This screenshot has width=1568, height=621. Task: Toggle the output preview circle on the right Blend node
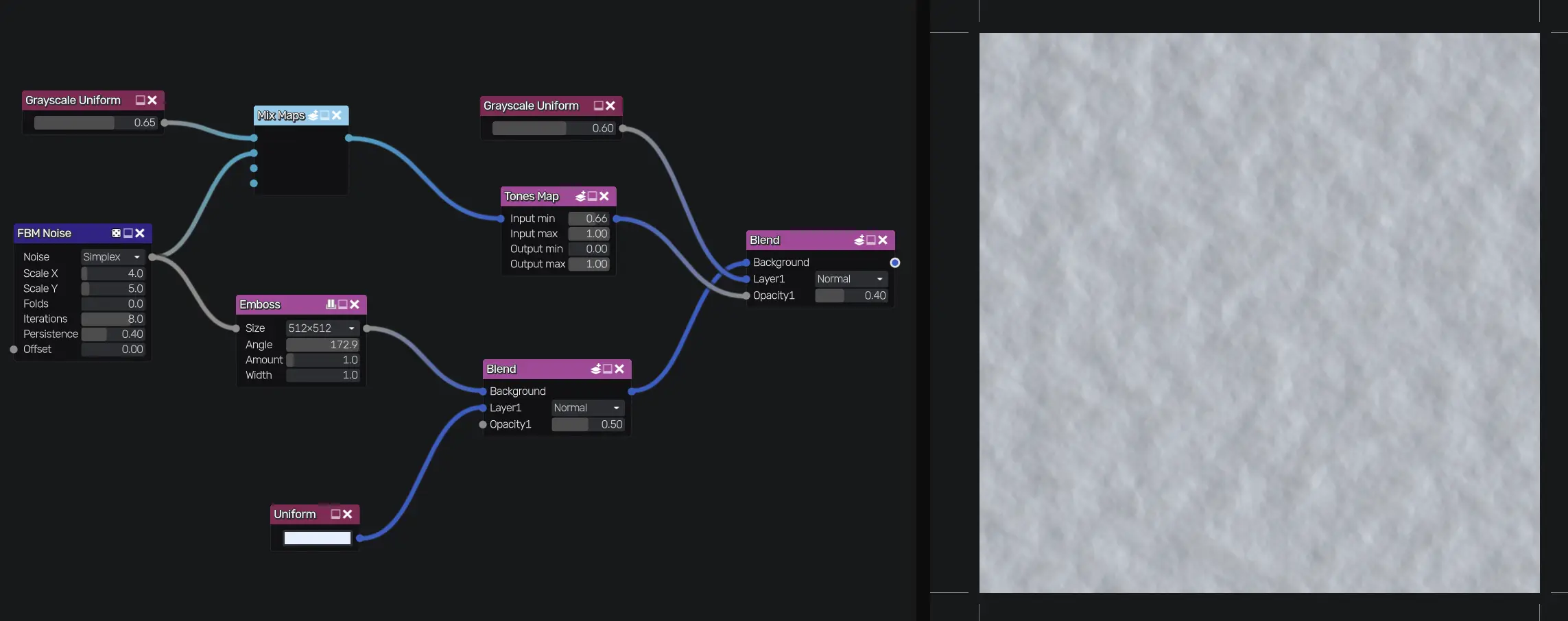[894, 263]
